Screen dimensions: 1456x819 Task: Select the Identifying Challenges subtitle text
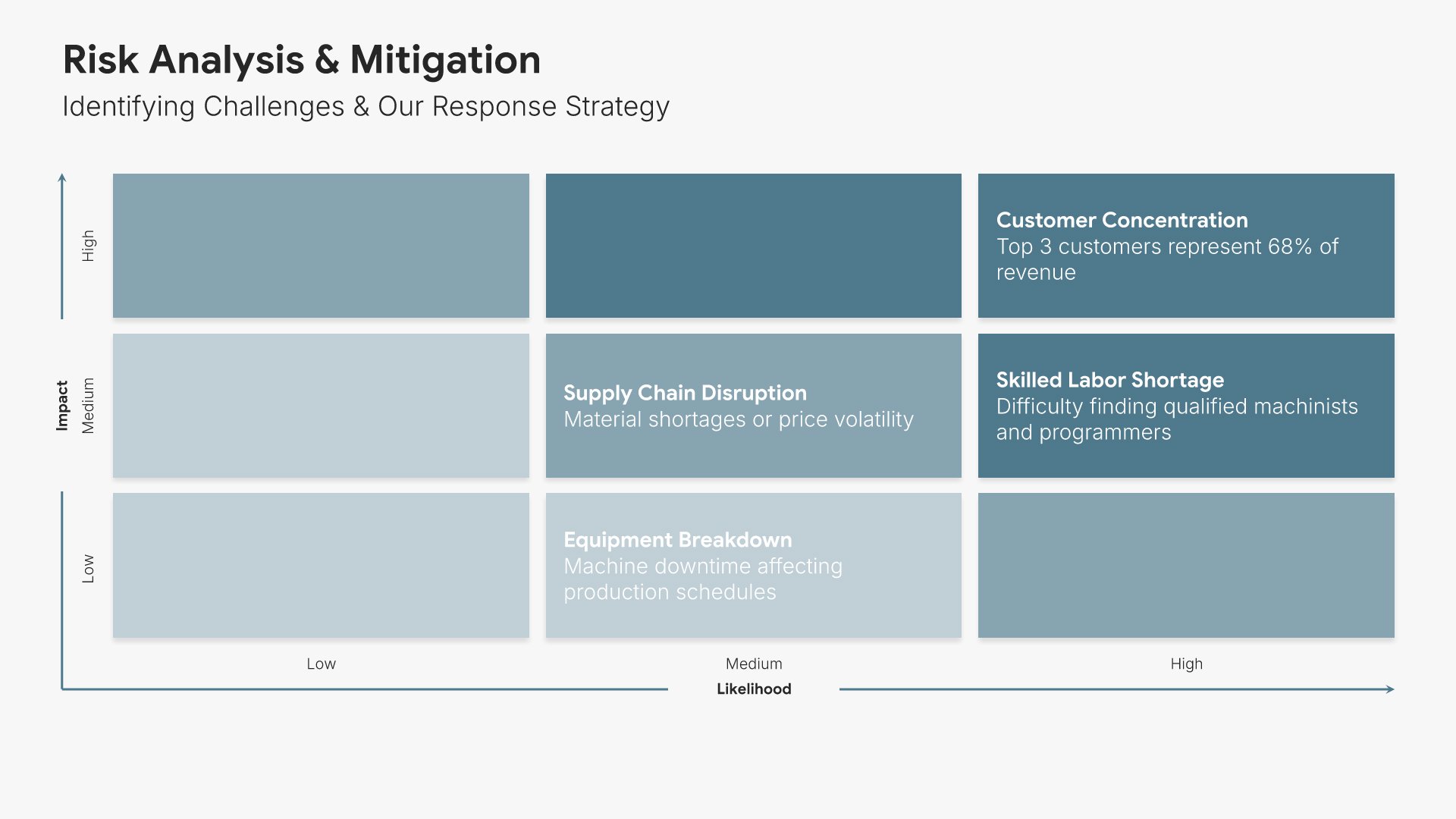click(366, 106)
